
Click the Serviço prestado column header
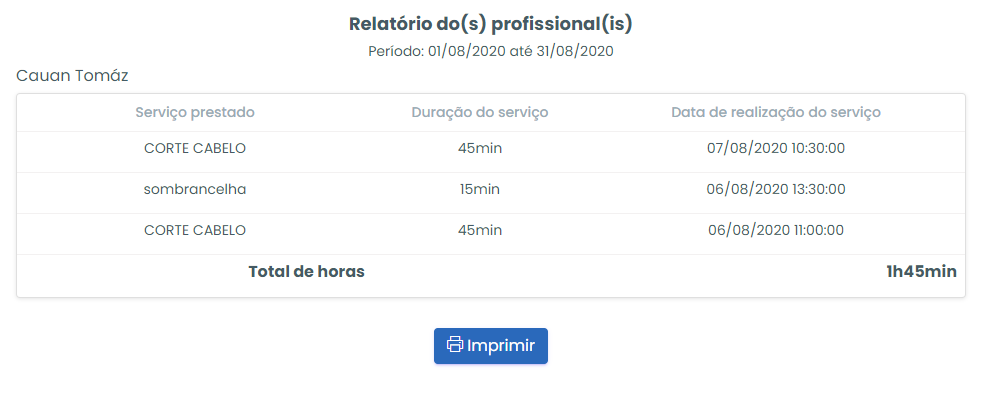pyautogui.click(x=195, y=113)
